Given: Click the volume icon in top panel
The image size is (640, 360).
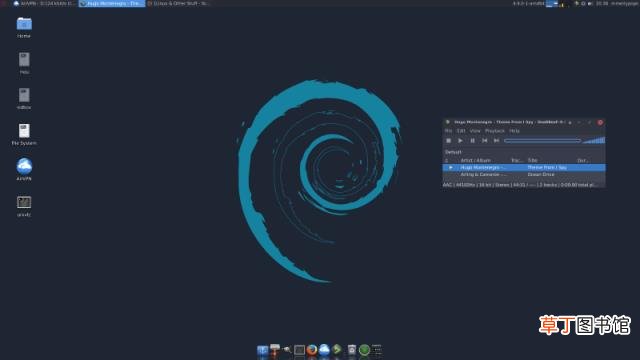Looking at the screenshot, I should pos(590,3).
